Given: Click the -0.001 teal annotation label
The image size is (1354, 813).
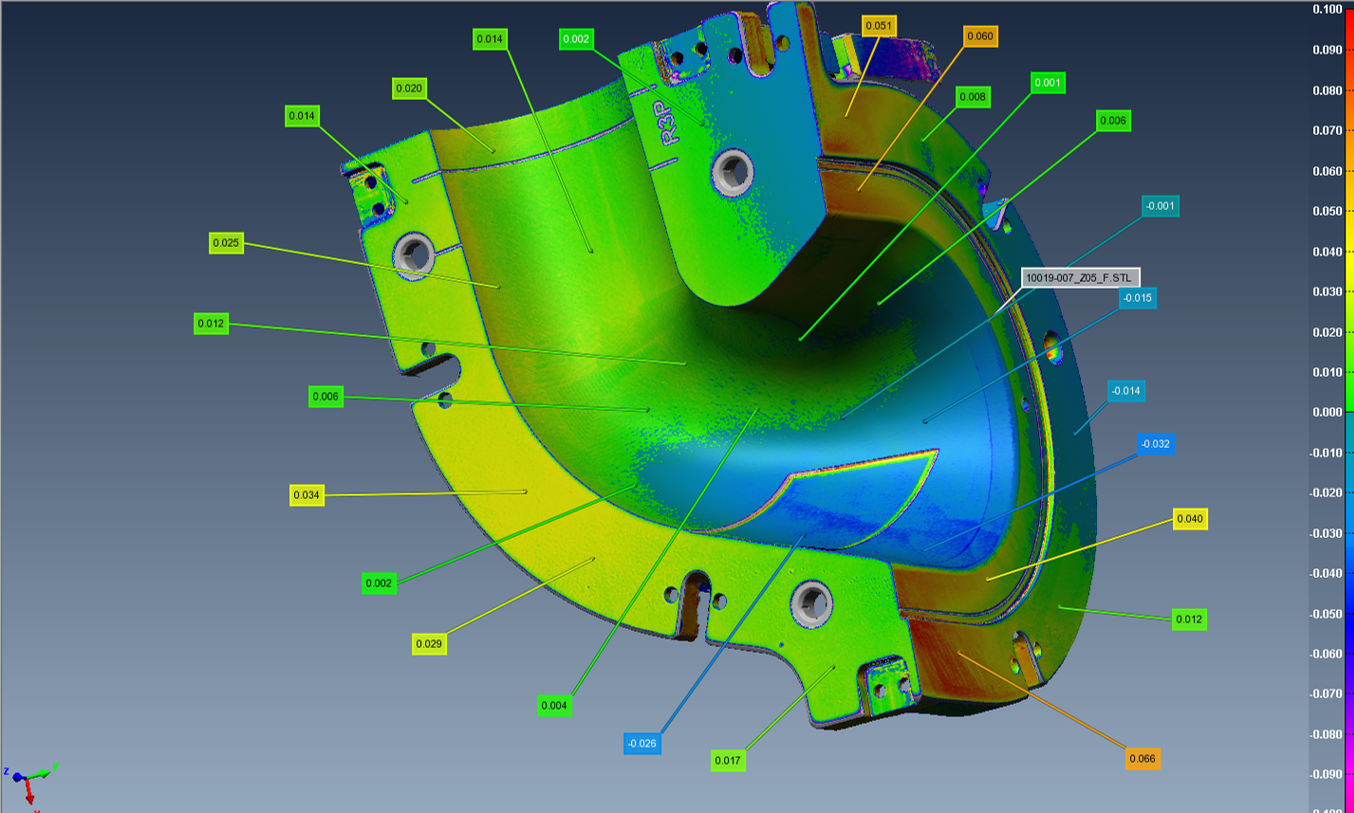Looking at the screenshot, I should [x=1161, y=207].
